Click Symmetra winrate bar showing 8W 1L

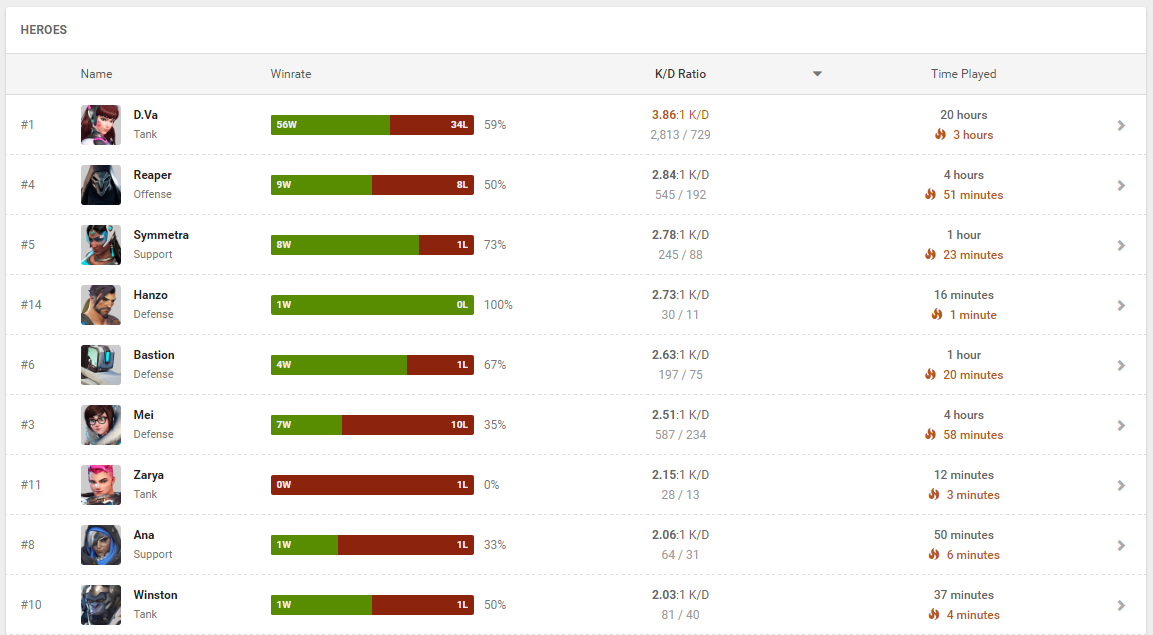(372, 245)
